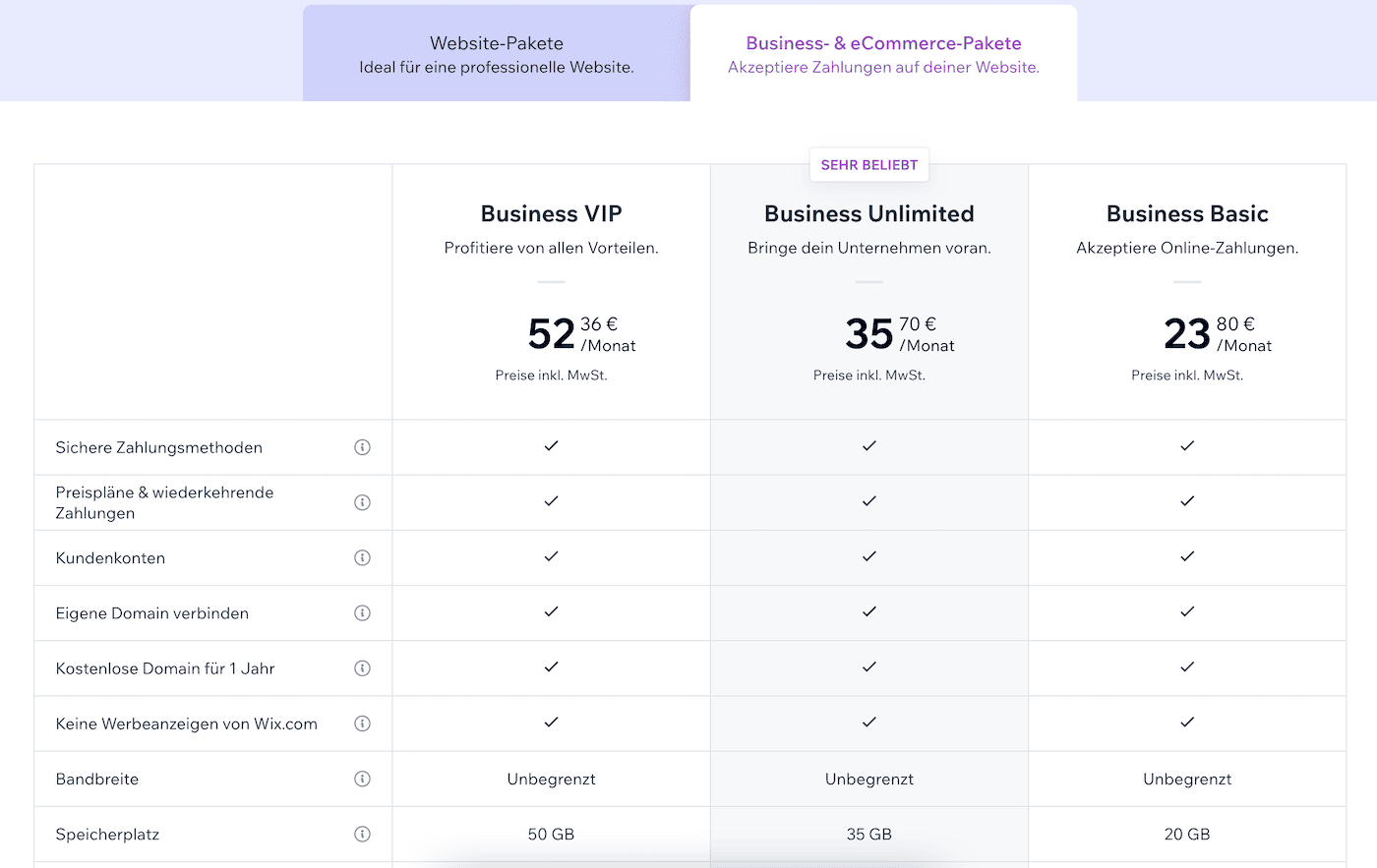Click the '20 GB' storage value
The image size is (1377, 868).
pos(1187,834)
